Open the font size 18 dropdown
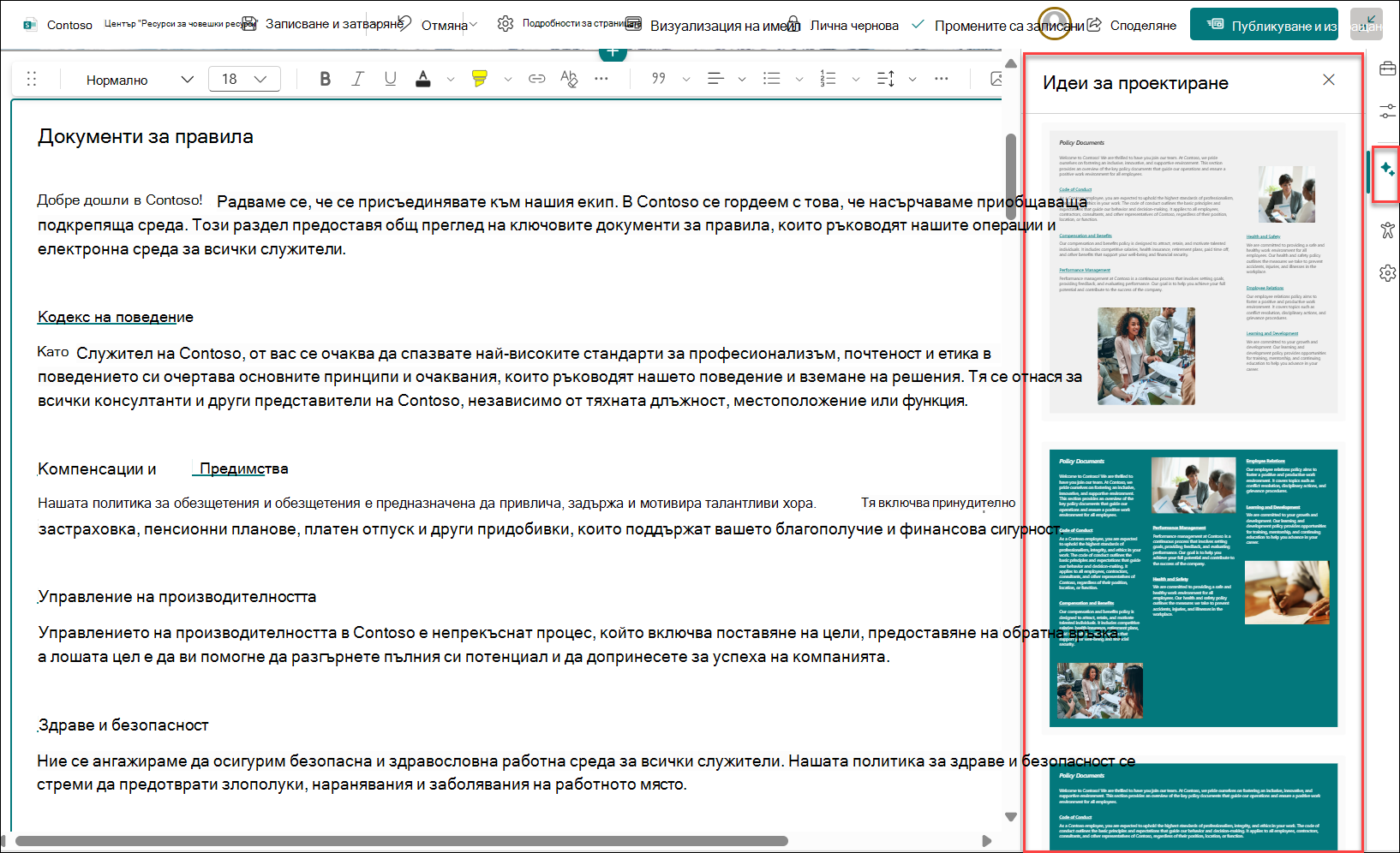 [244, 79]
